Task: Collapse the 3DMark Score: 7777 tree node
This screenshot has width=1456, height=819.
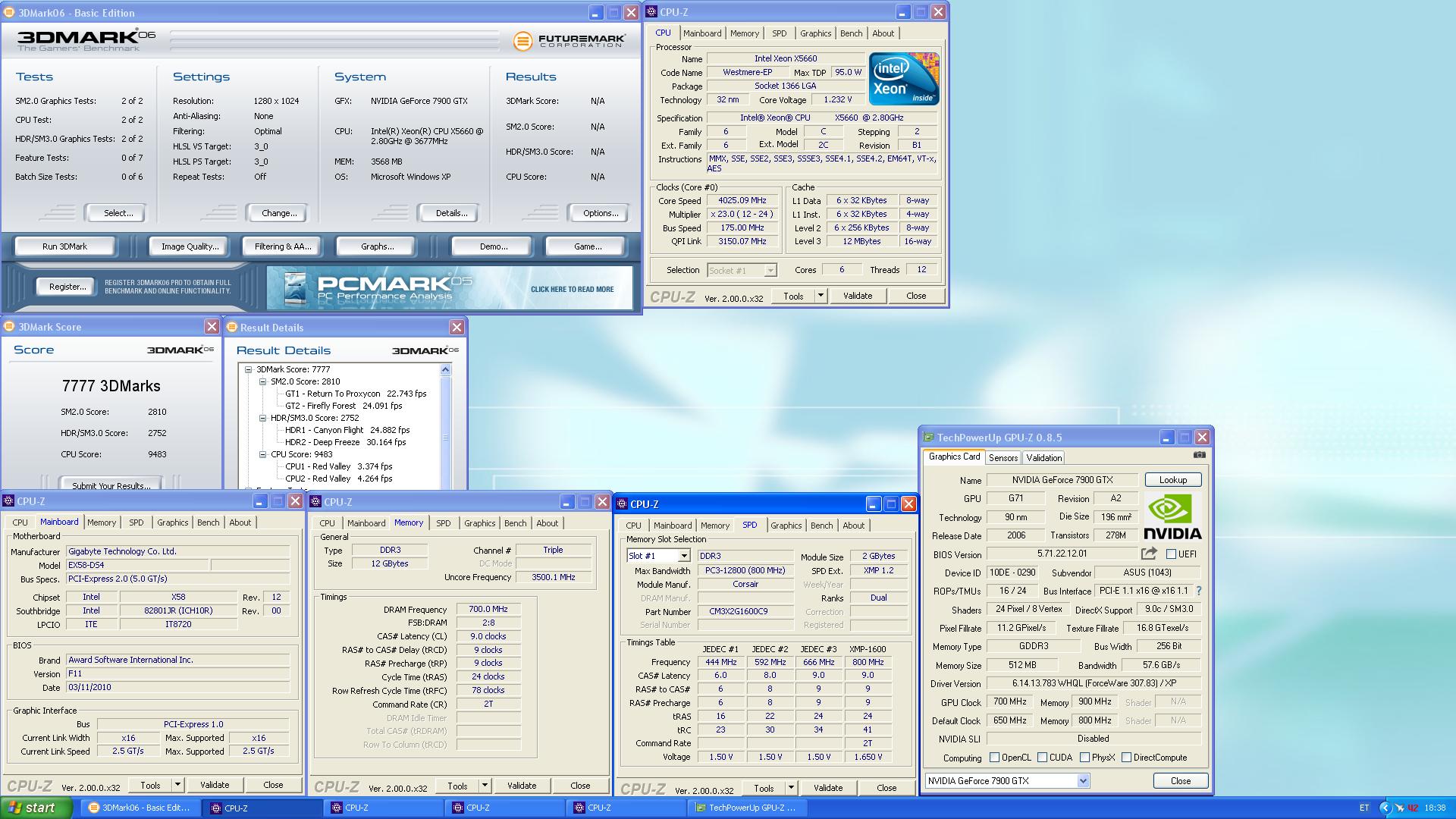Action: point(248,369)
